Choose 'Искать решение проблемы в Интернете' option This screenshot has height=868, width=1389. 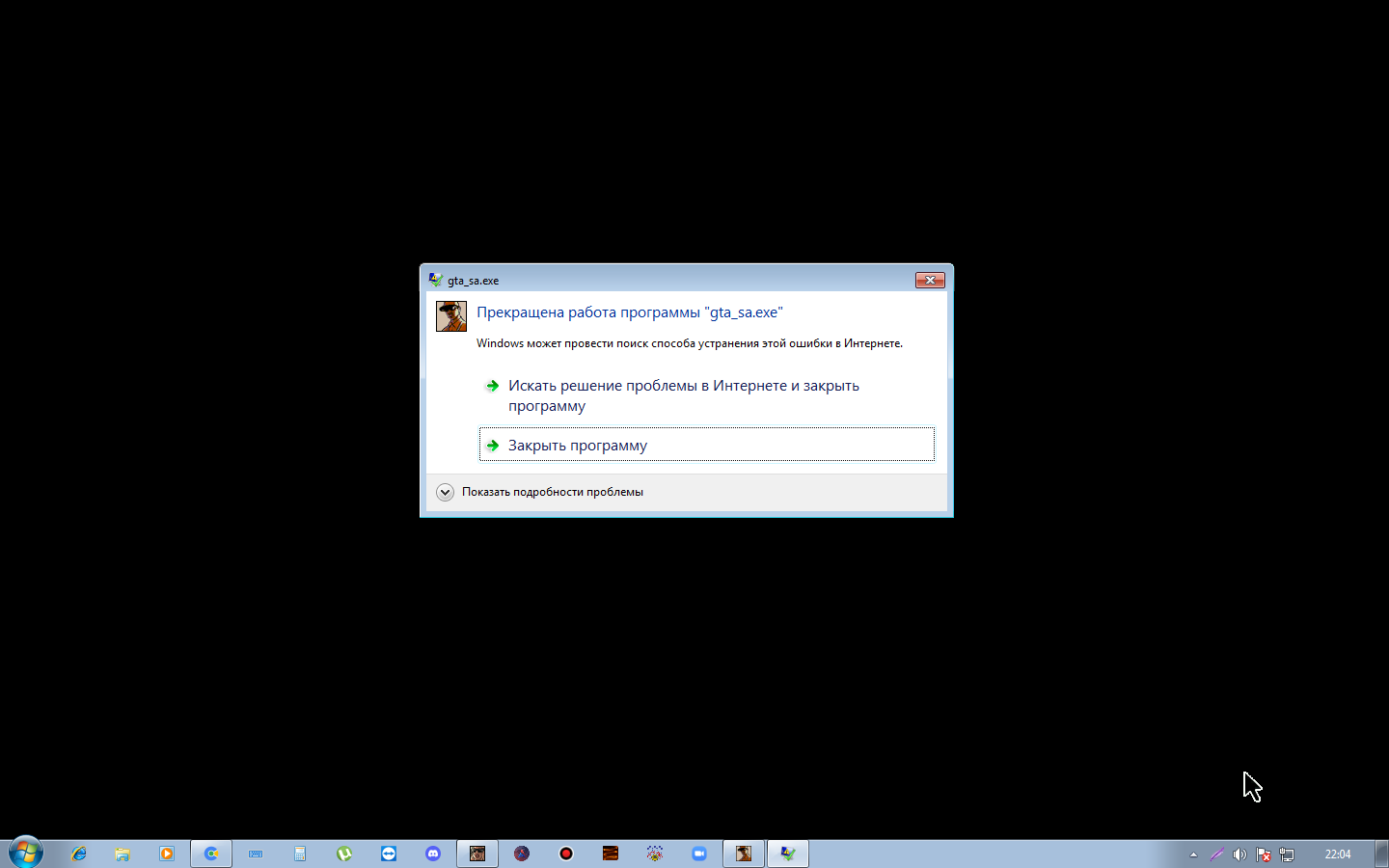tap(706, 395)
